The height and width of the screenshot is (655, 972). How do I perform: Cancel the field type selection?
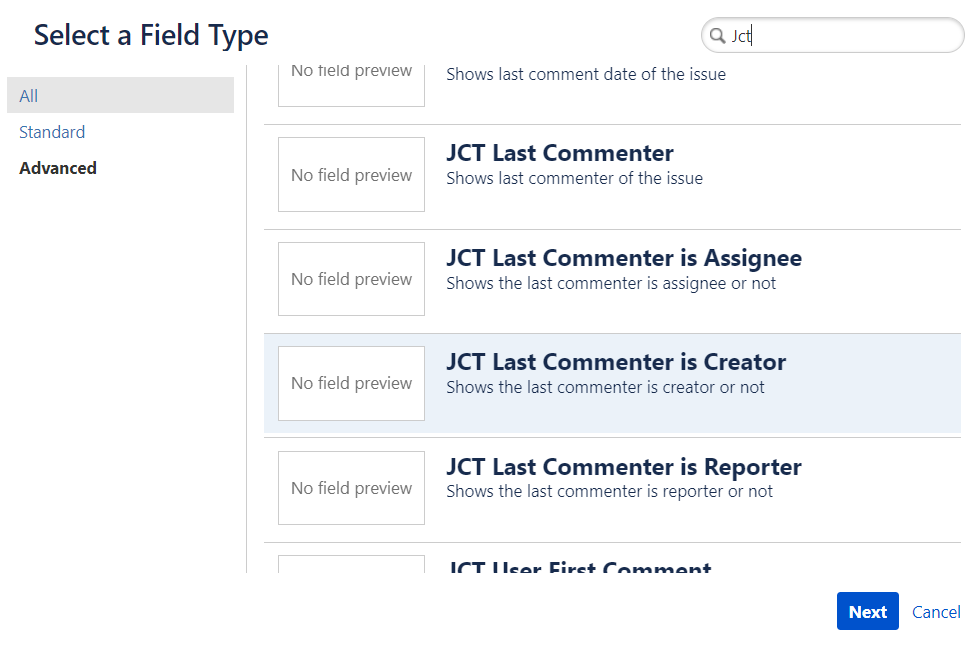(x=935, y=612)
